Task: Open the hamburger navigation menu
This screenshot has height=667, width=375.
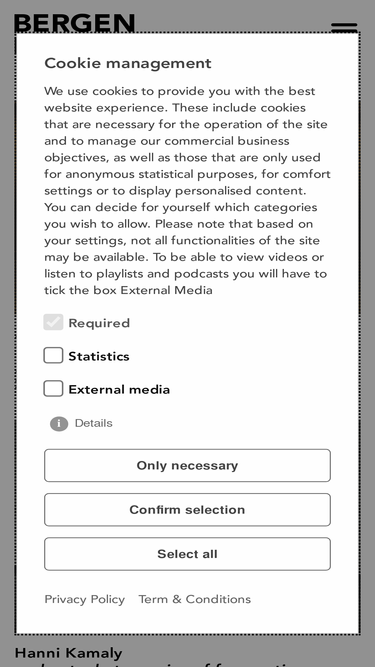Action: coord(344,26)
